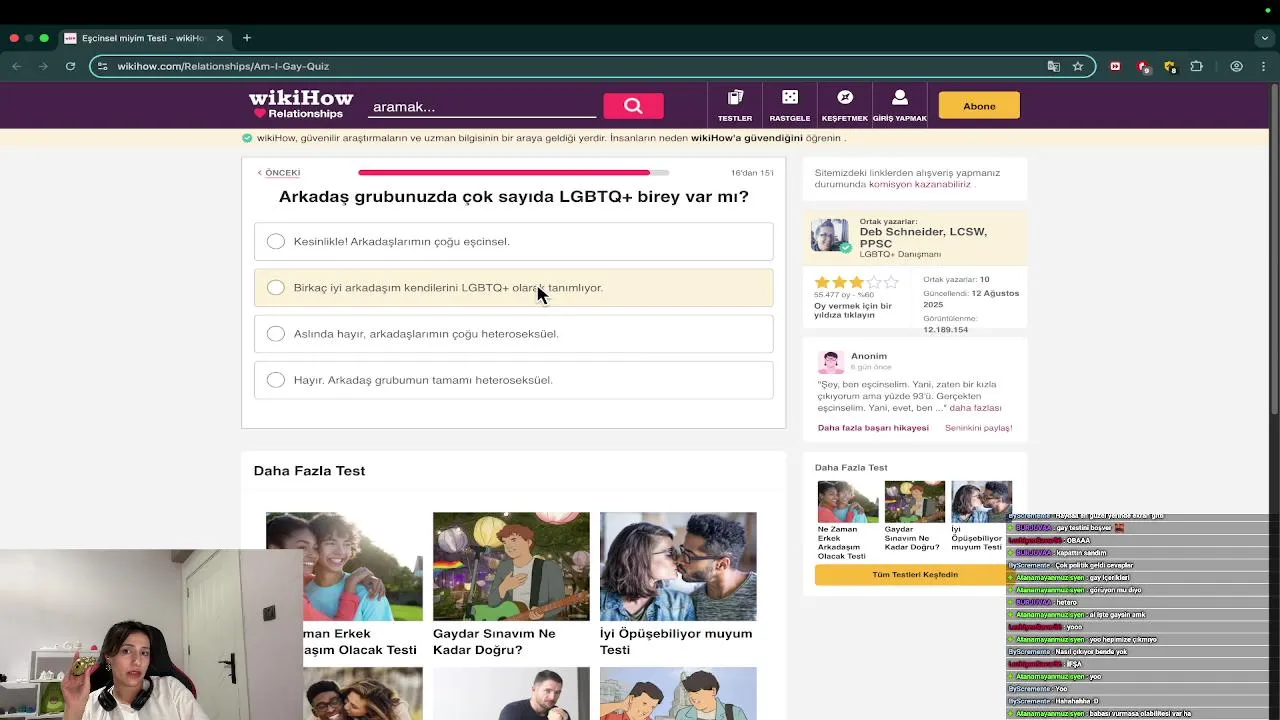This screenshot has width=1280, height=720.
Task: Click 'öğrenin' link in trust banner
Action: click(823, 138)
